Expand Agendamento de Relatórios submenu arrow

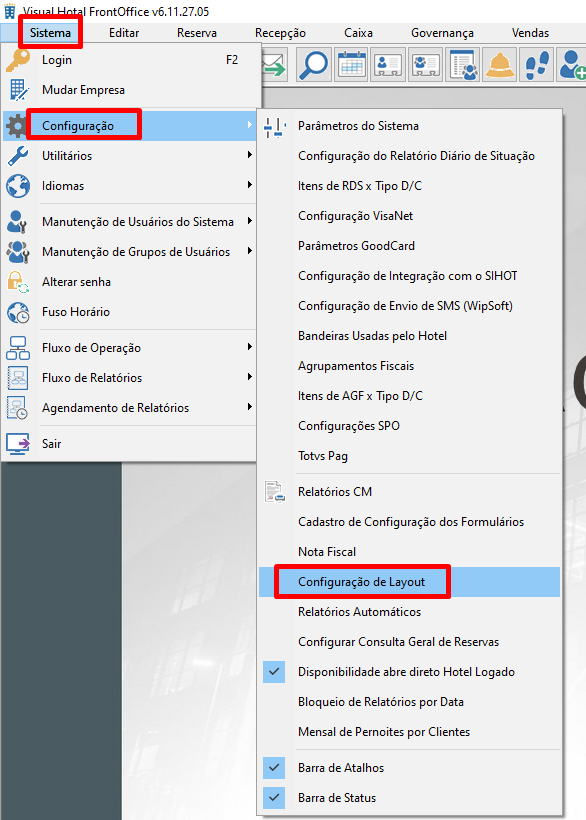click(250, 407)
